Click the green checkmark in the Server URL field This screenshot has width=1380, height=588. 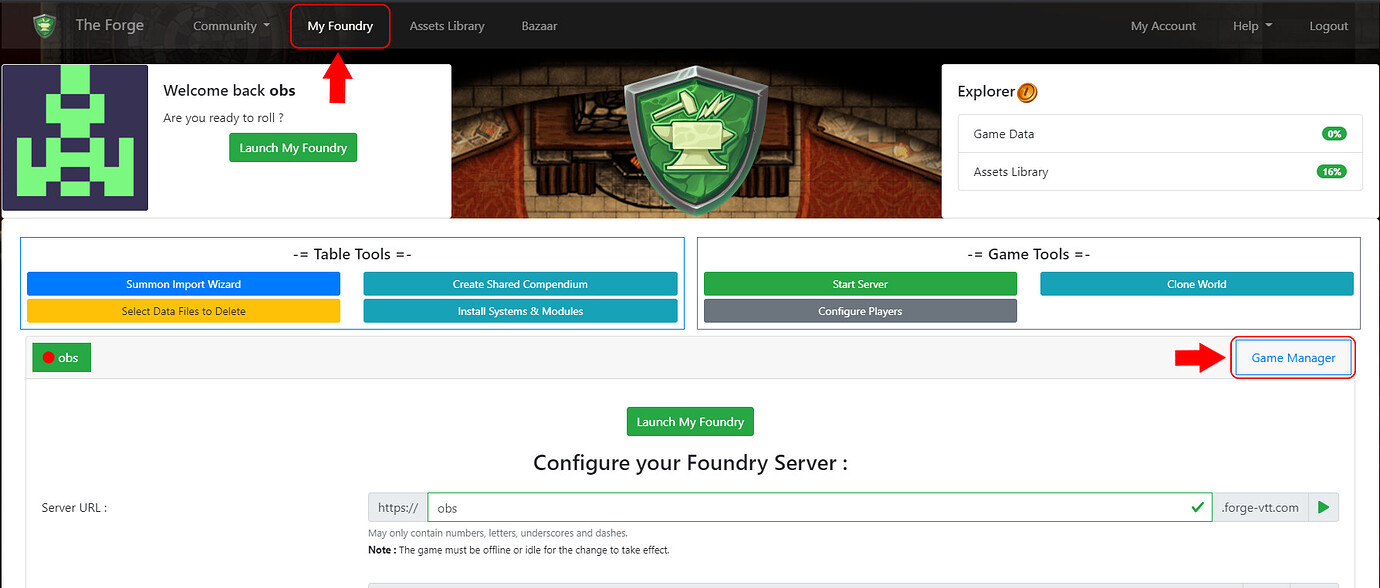pos(1197,507)
